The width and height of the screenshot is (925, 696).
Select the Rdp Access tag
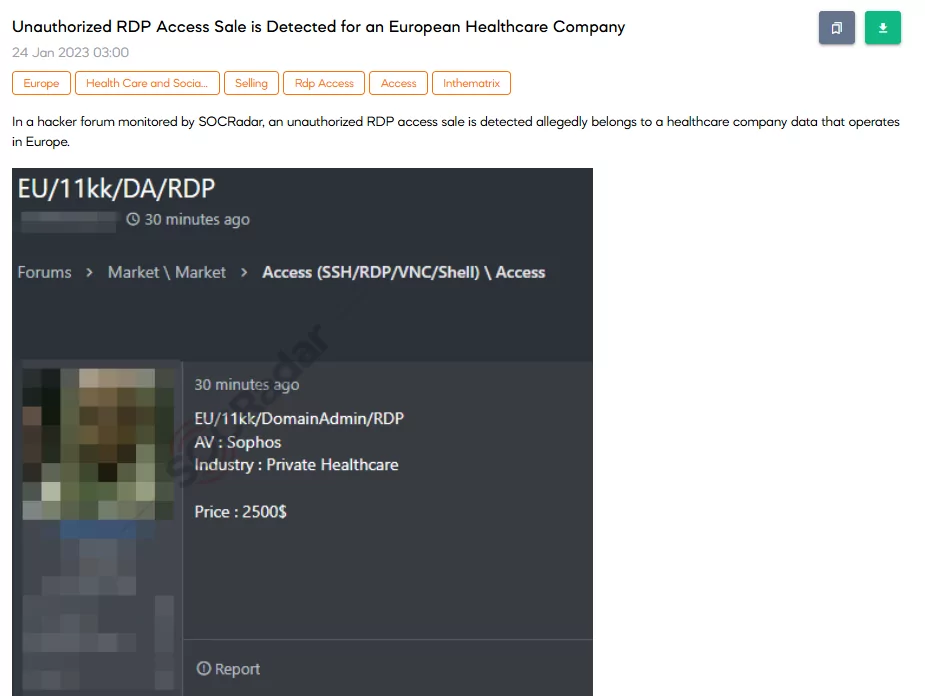point(324,83)
